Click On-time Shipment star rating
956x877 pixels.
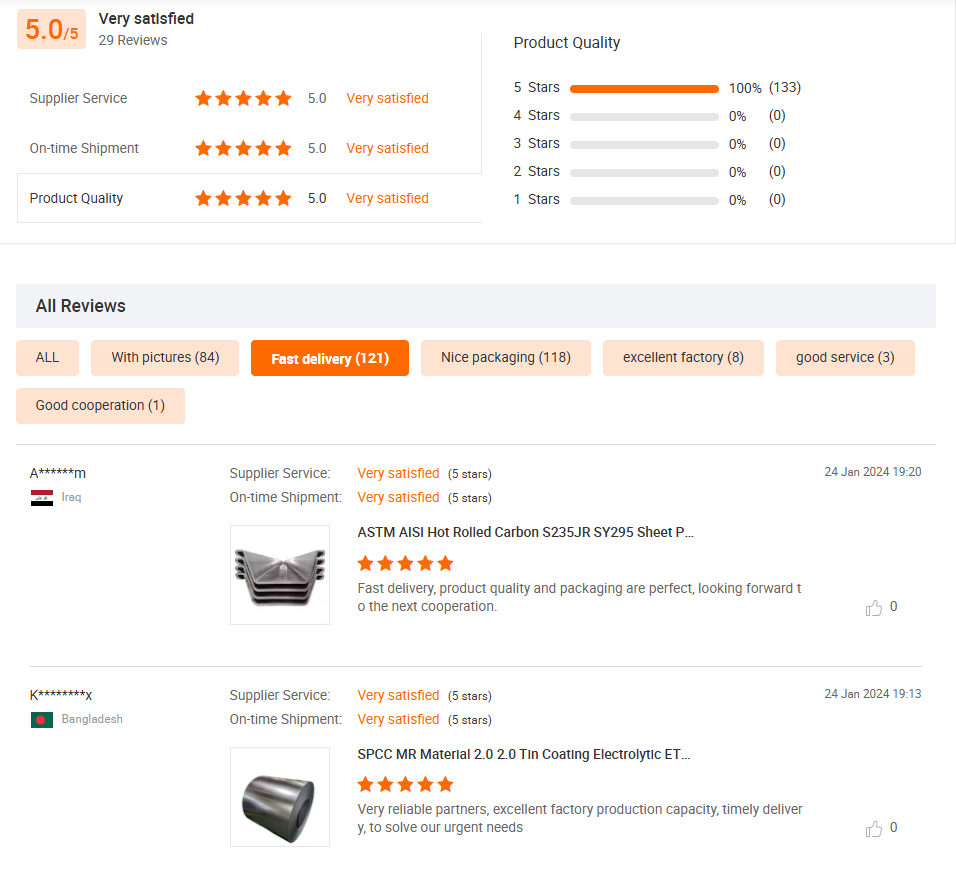(x=243, y=148)
